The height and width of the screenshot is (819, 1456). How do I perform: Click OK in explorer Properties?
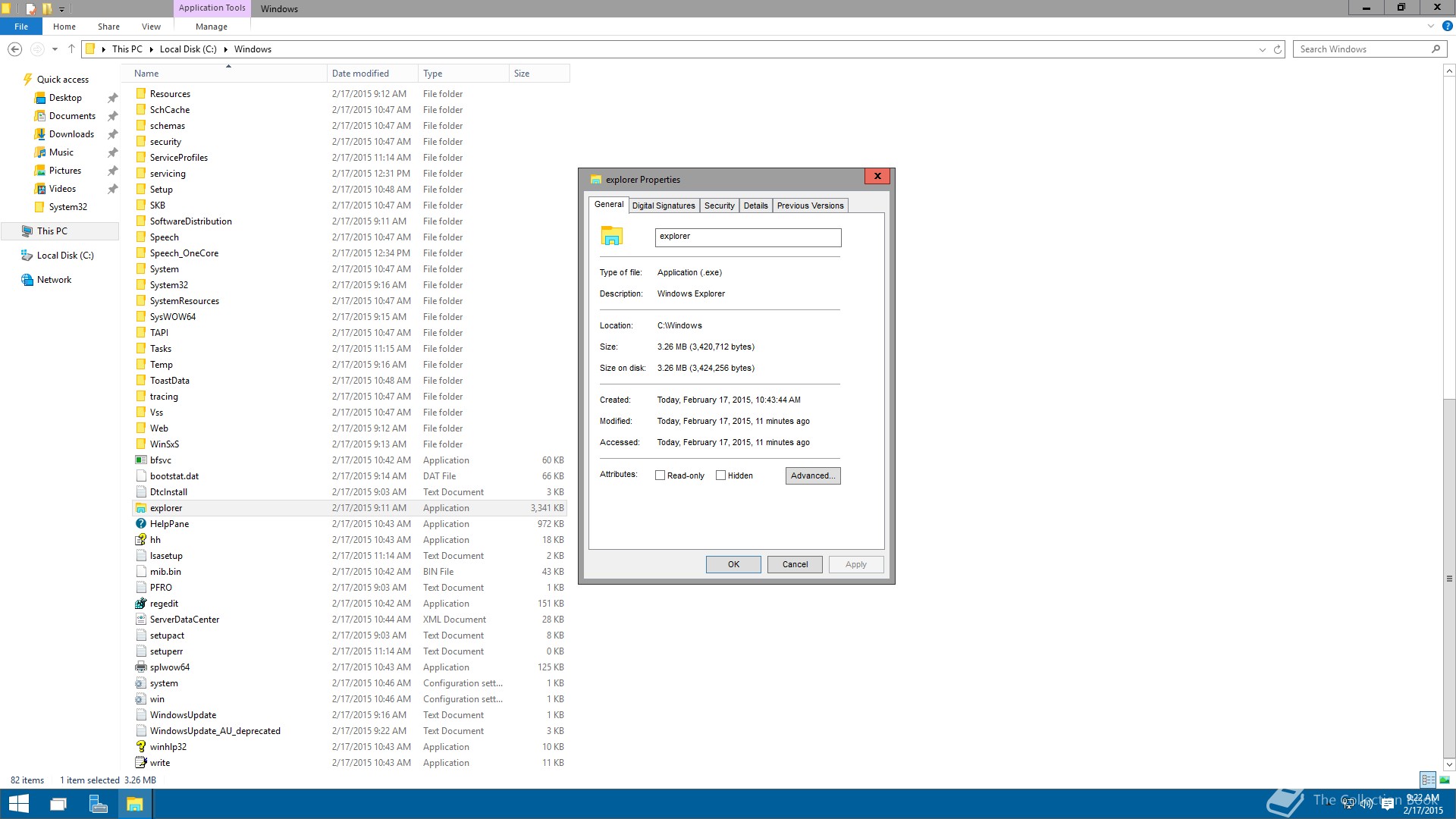tap(733, 564)
